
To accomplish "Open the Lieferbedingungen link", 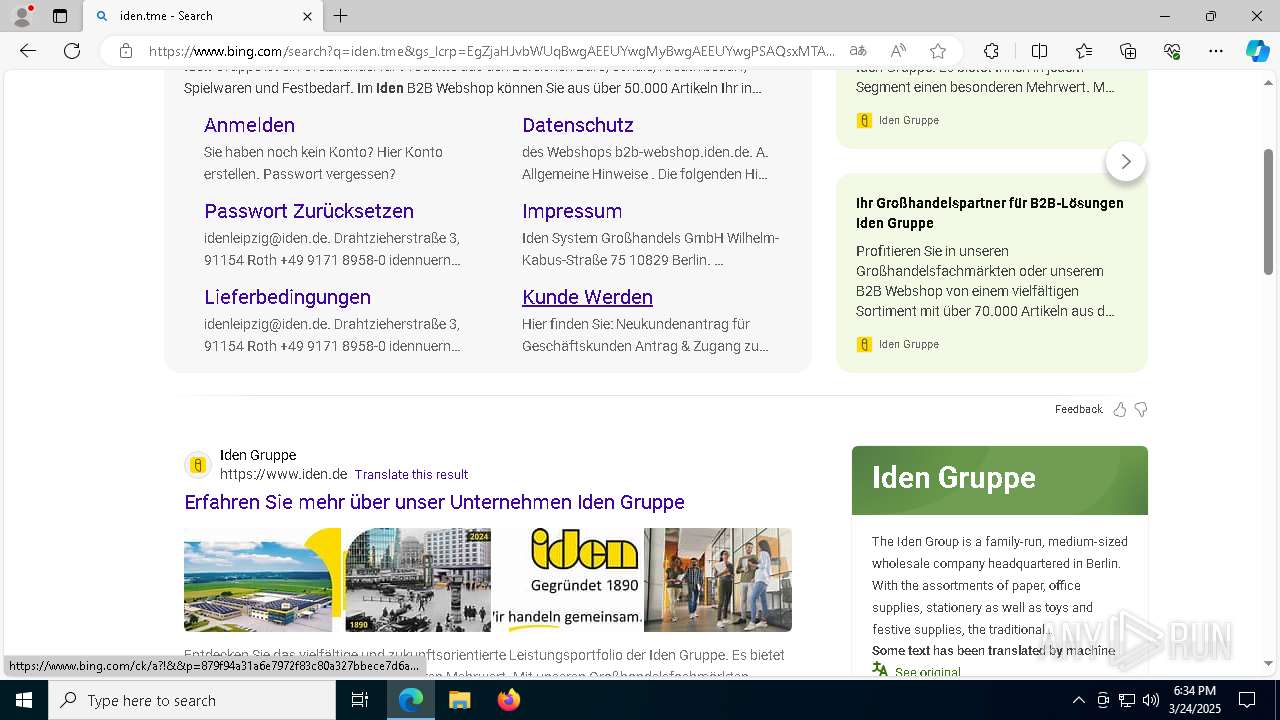I will (287, 297).
